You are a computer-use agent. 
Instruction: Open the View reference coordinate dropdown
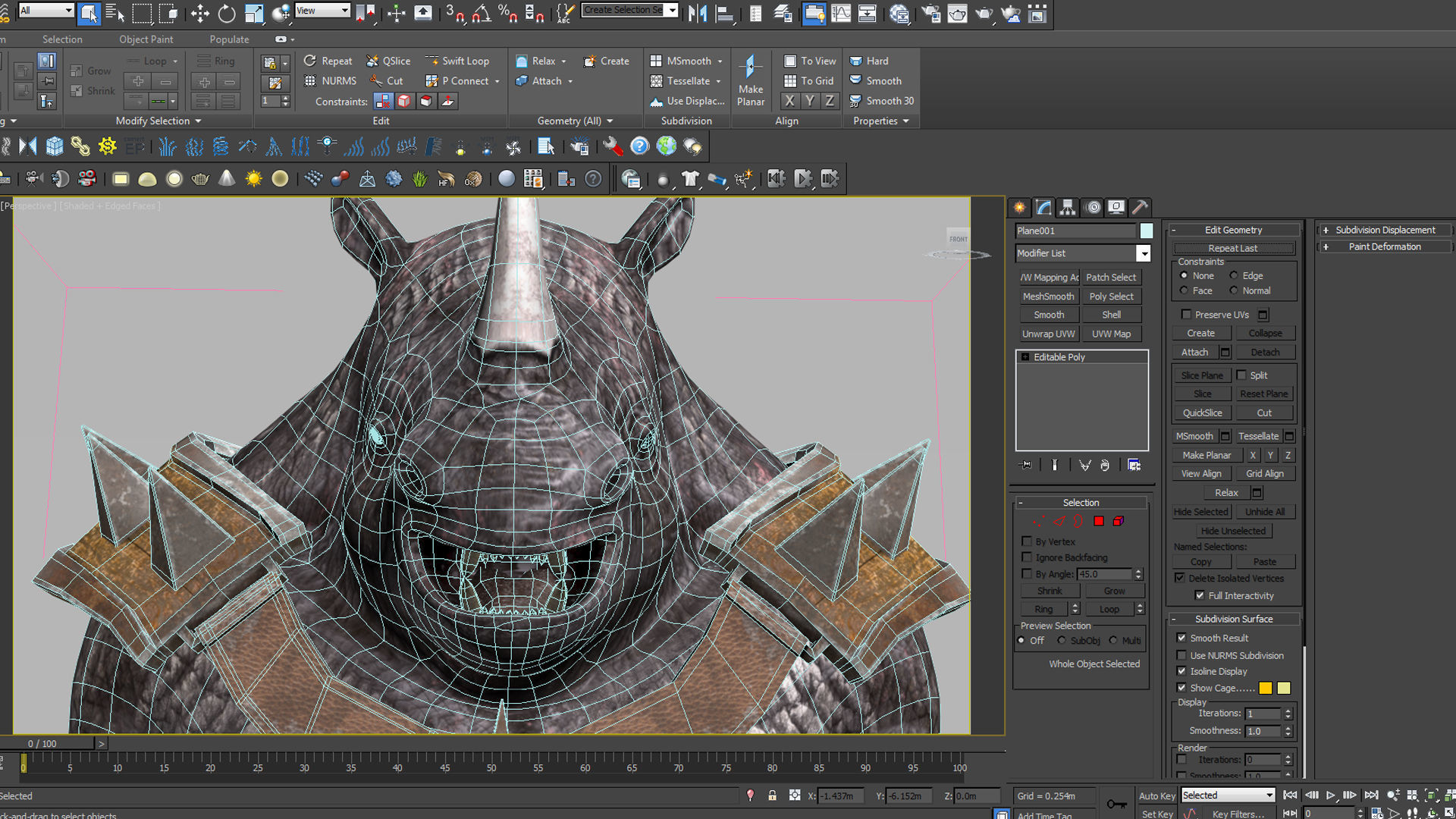pos(323,11)
